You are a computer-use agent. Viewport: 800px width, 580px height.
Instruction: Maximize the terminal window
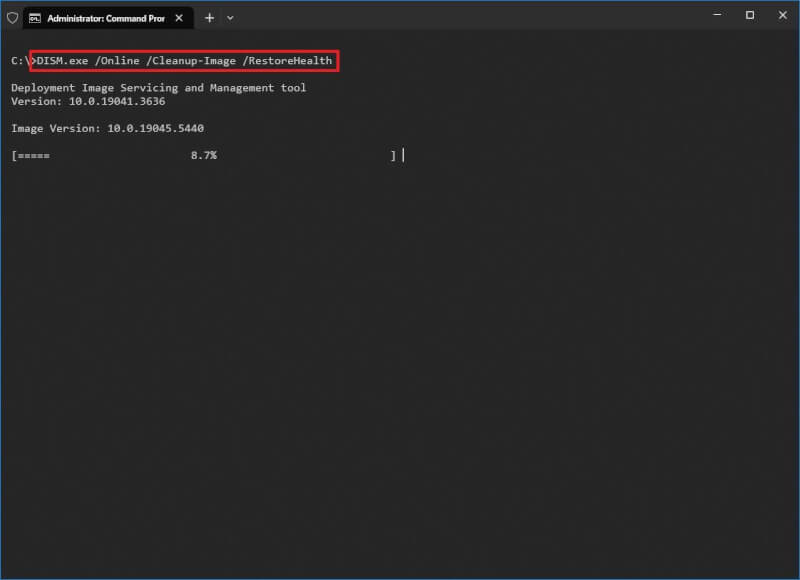pos(749,15)
